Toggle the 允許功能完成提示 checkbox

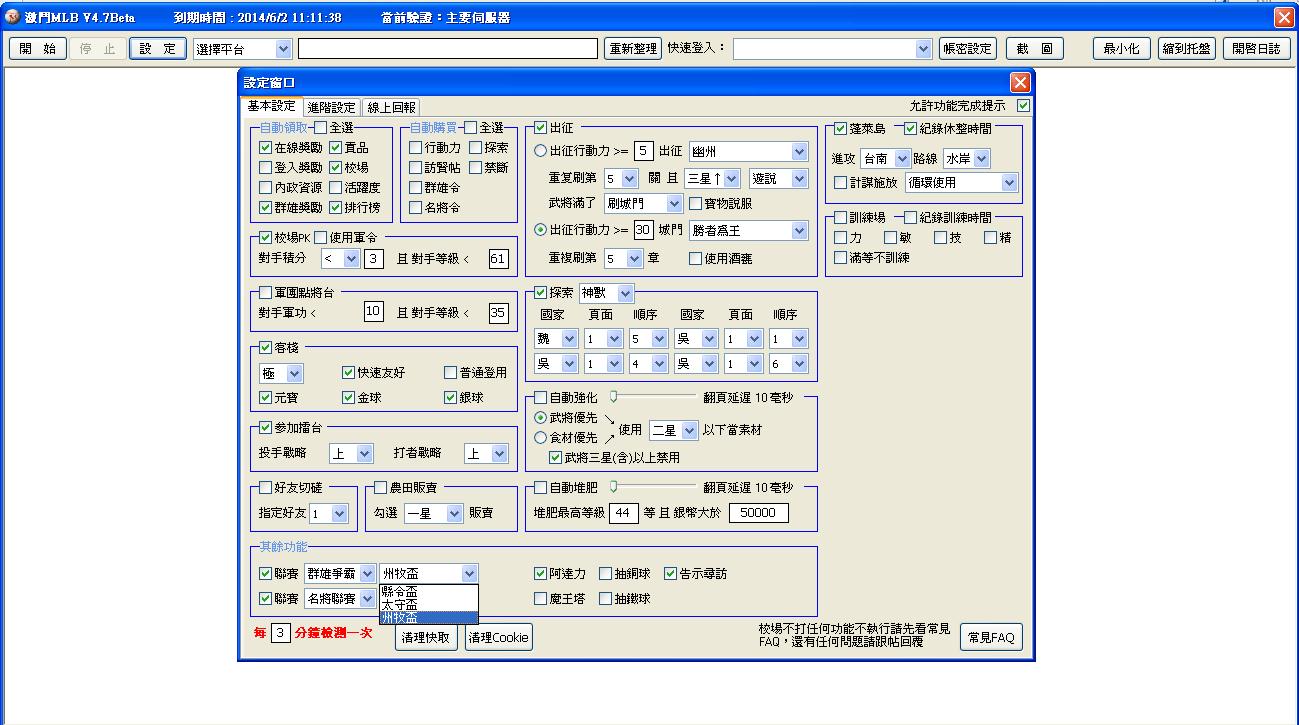click(1023, 106)
